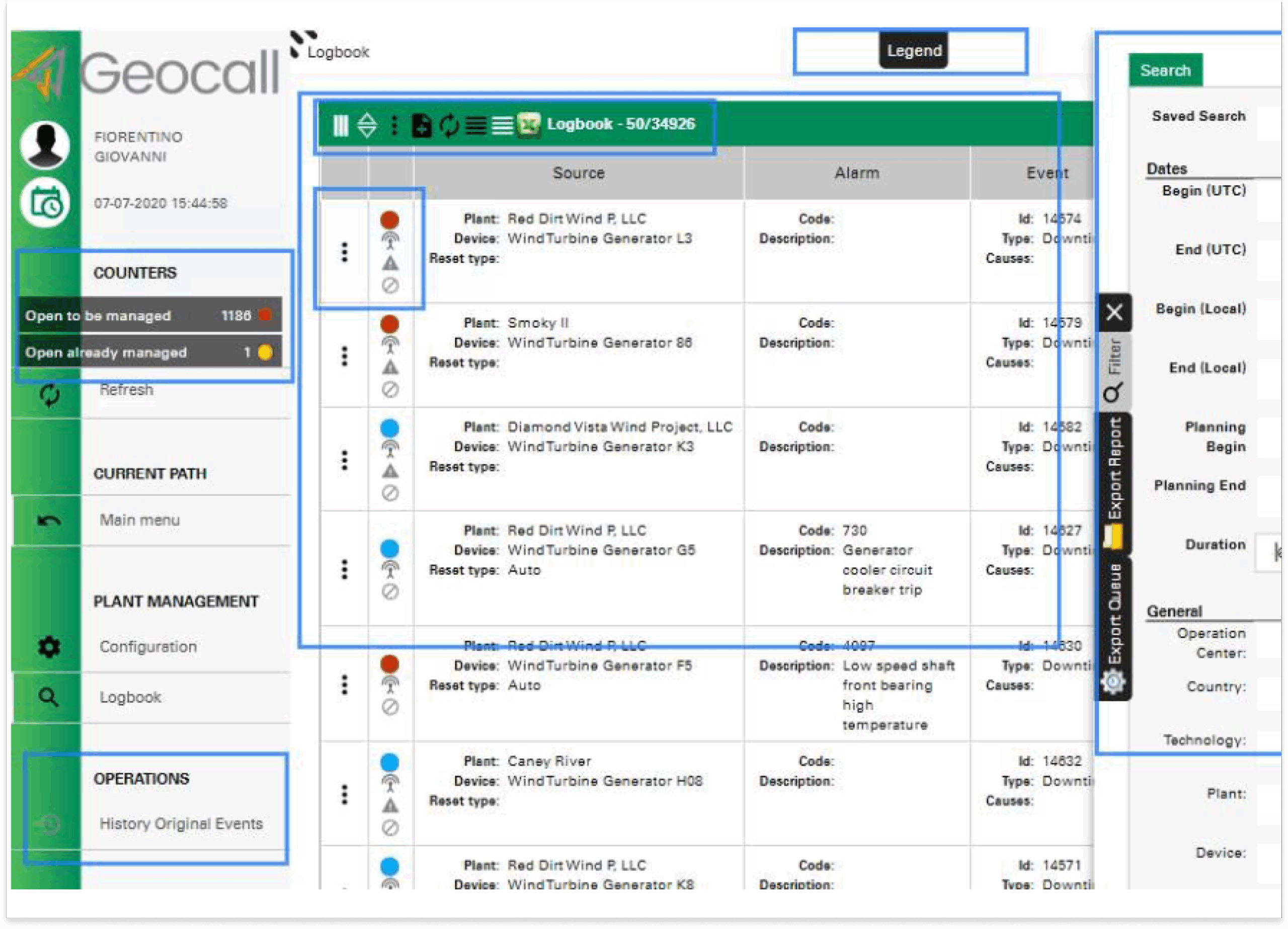Sort by the Source column header
This screenshot has height=929, width=1288.
click(579, 173)
